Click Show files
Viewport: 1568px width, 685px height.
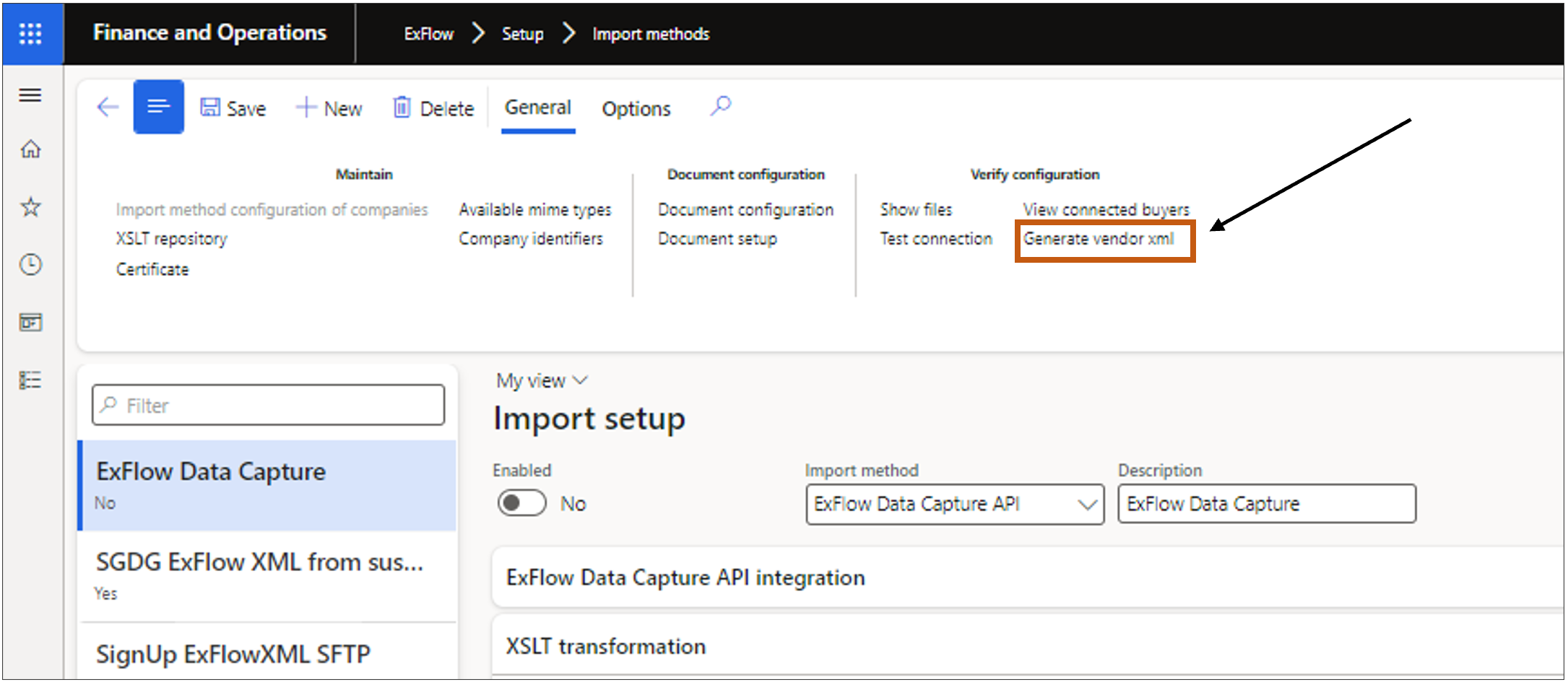[x=916, y=209]
